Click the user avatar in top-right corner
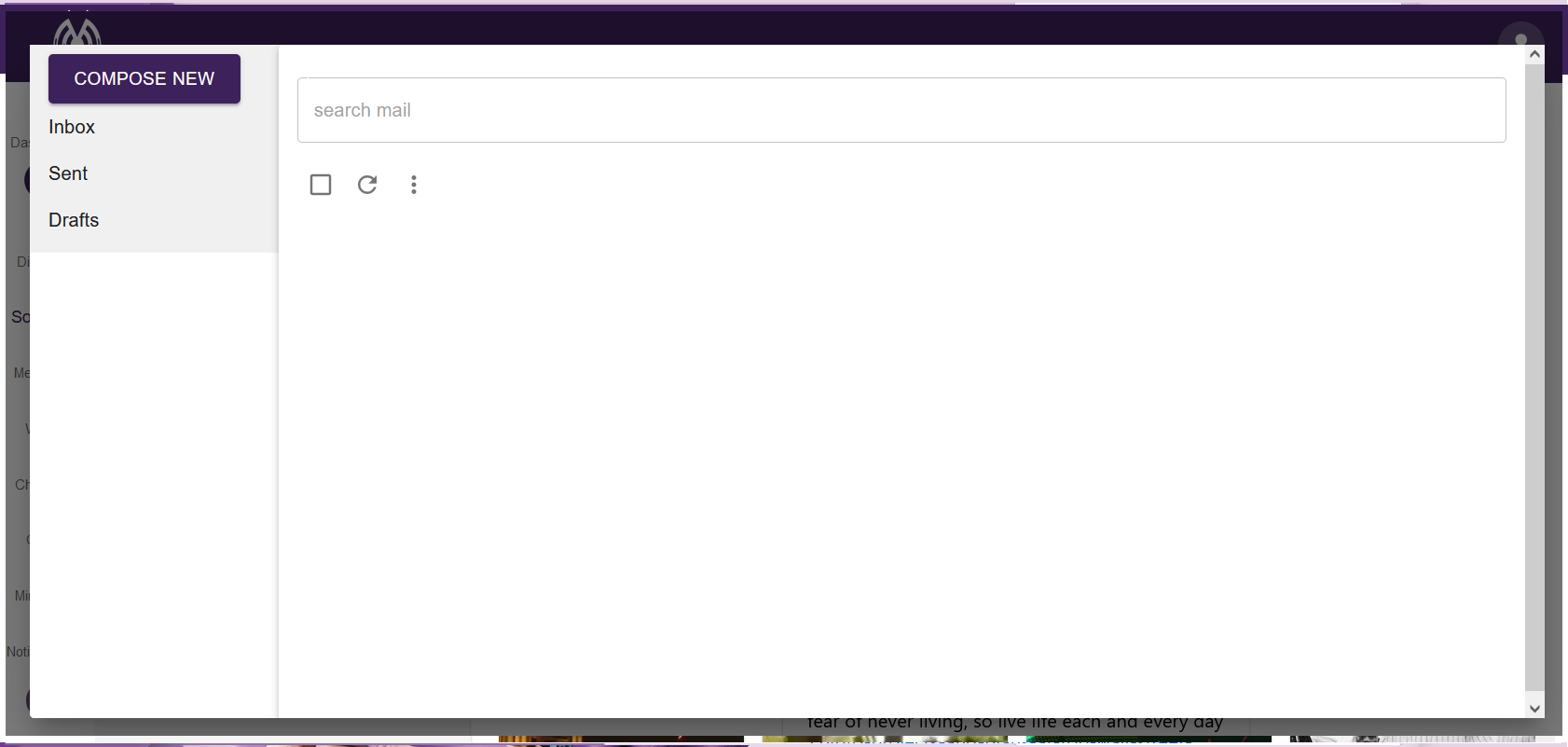The width and height of the screenshot is (1568, 747). [1520, 35]
